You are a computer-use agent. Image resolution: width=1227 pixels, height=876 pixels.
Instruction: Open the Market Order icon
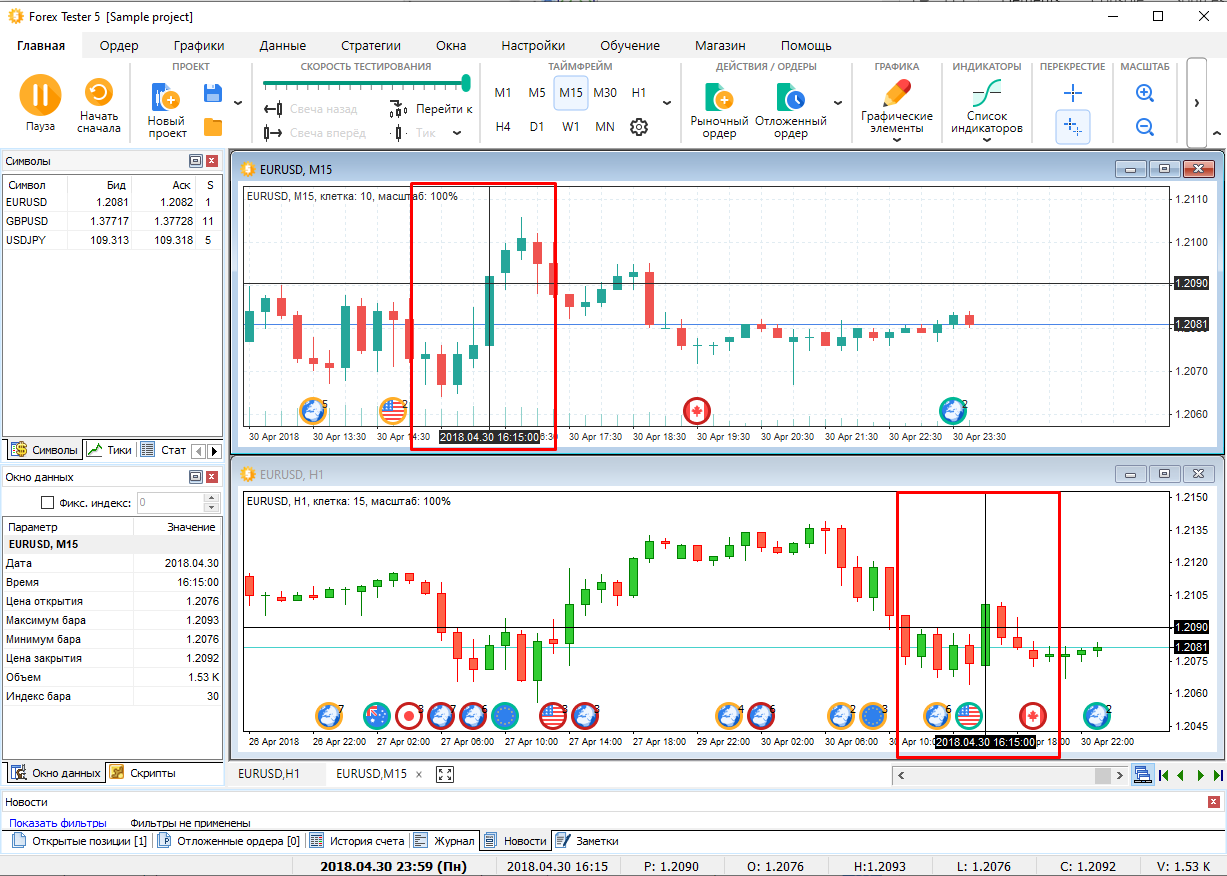(718, 98)
